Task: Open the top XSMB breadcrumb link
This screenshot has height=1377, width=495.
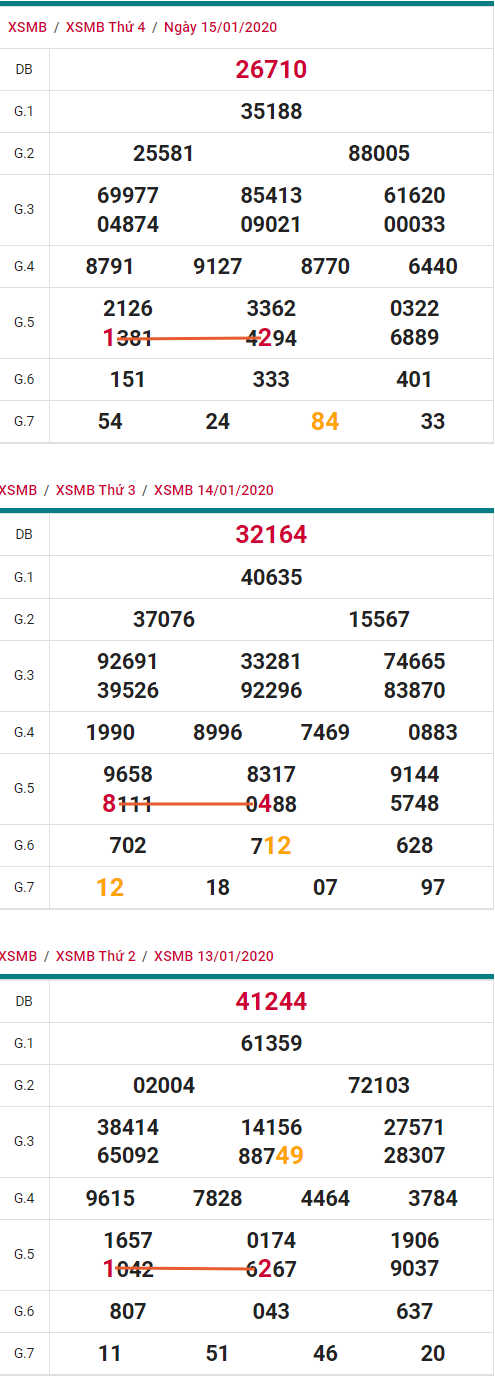Action: 28,27
